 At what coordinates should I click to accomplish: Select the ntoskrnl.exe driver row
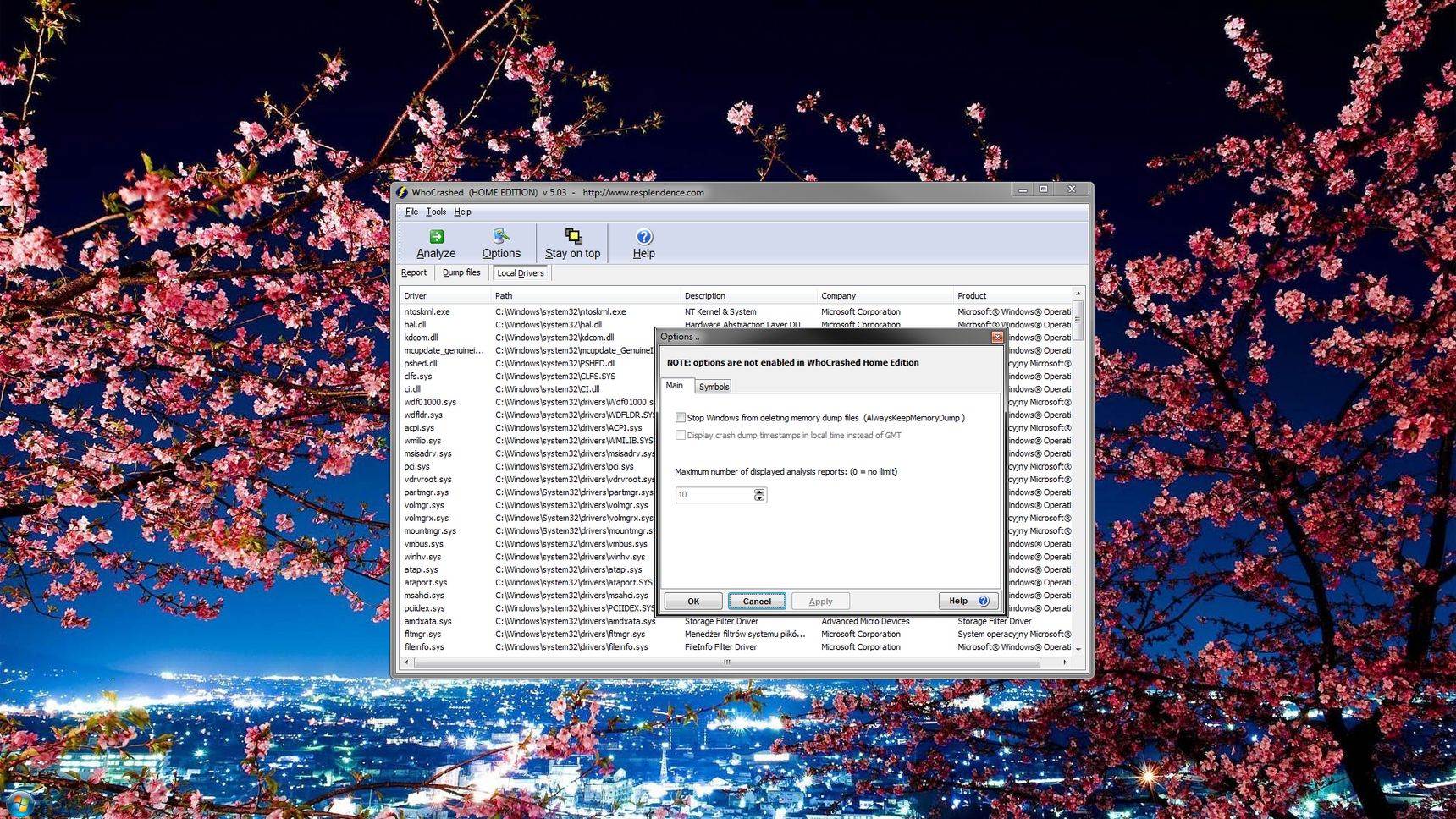click(736, 311)
